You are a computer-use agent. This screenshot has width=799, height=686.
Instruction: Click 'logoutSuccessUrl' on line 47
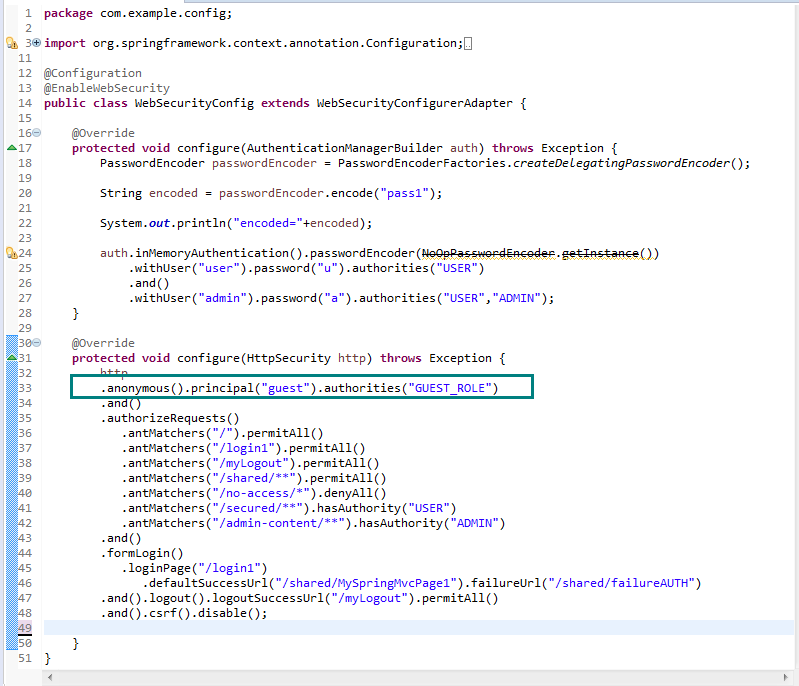click(268, 598)
